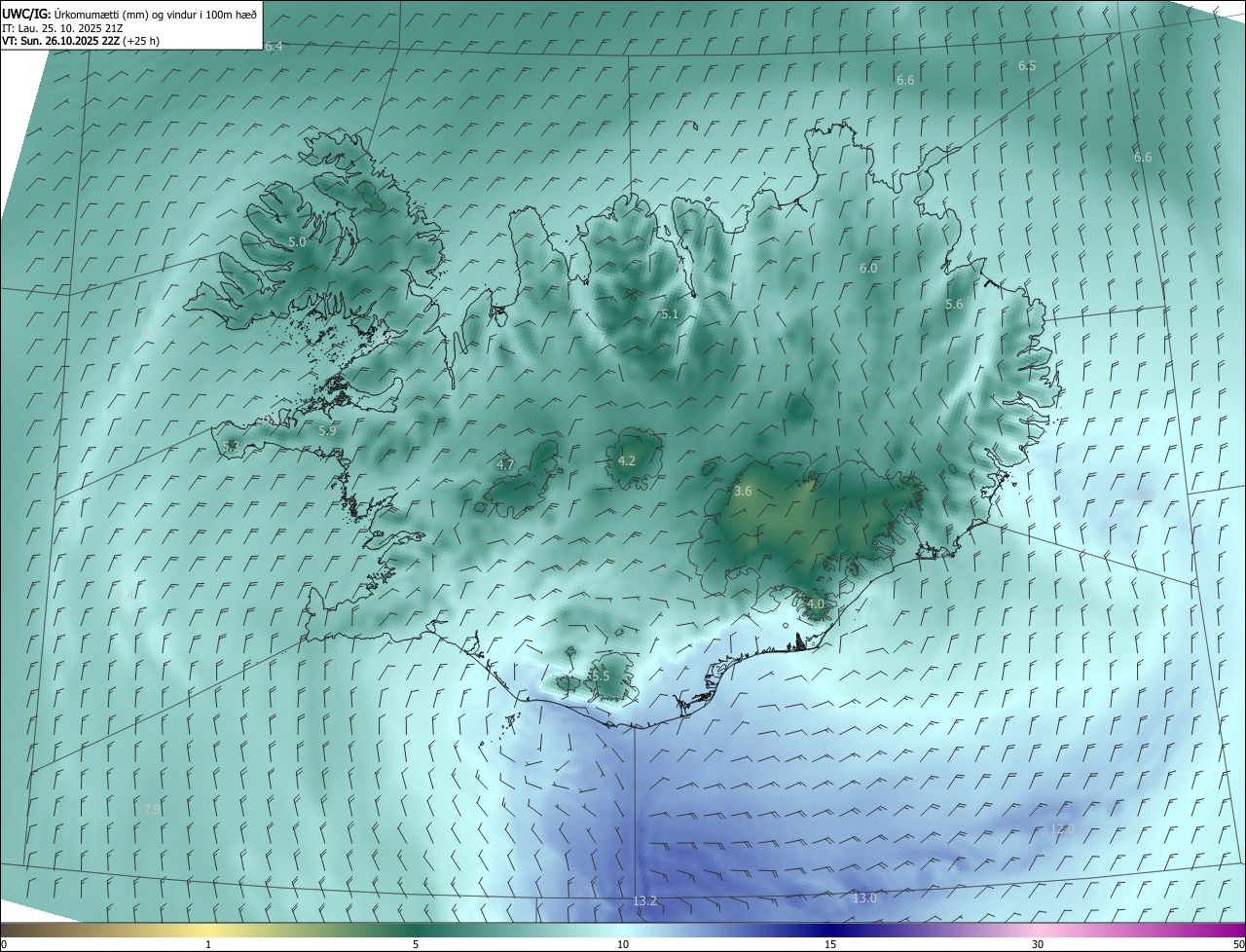Viewport: 1246px width, 952px height.
Task: Click the "6.0" value in northeast Iceland
Action: [x=868, y=268]
